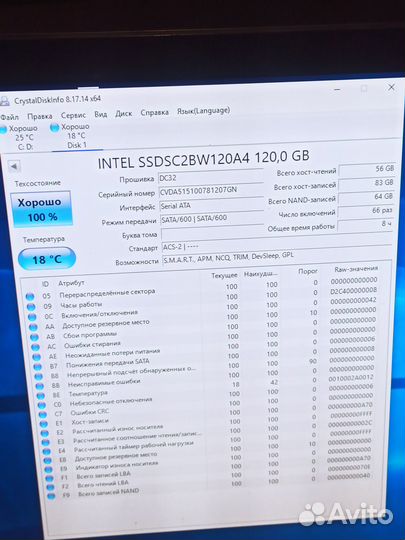This screenshot has width=405, height=540.
Task: Open the Файл menu
Action: pos(9,117)
